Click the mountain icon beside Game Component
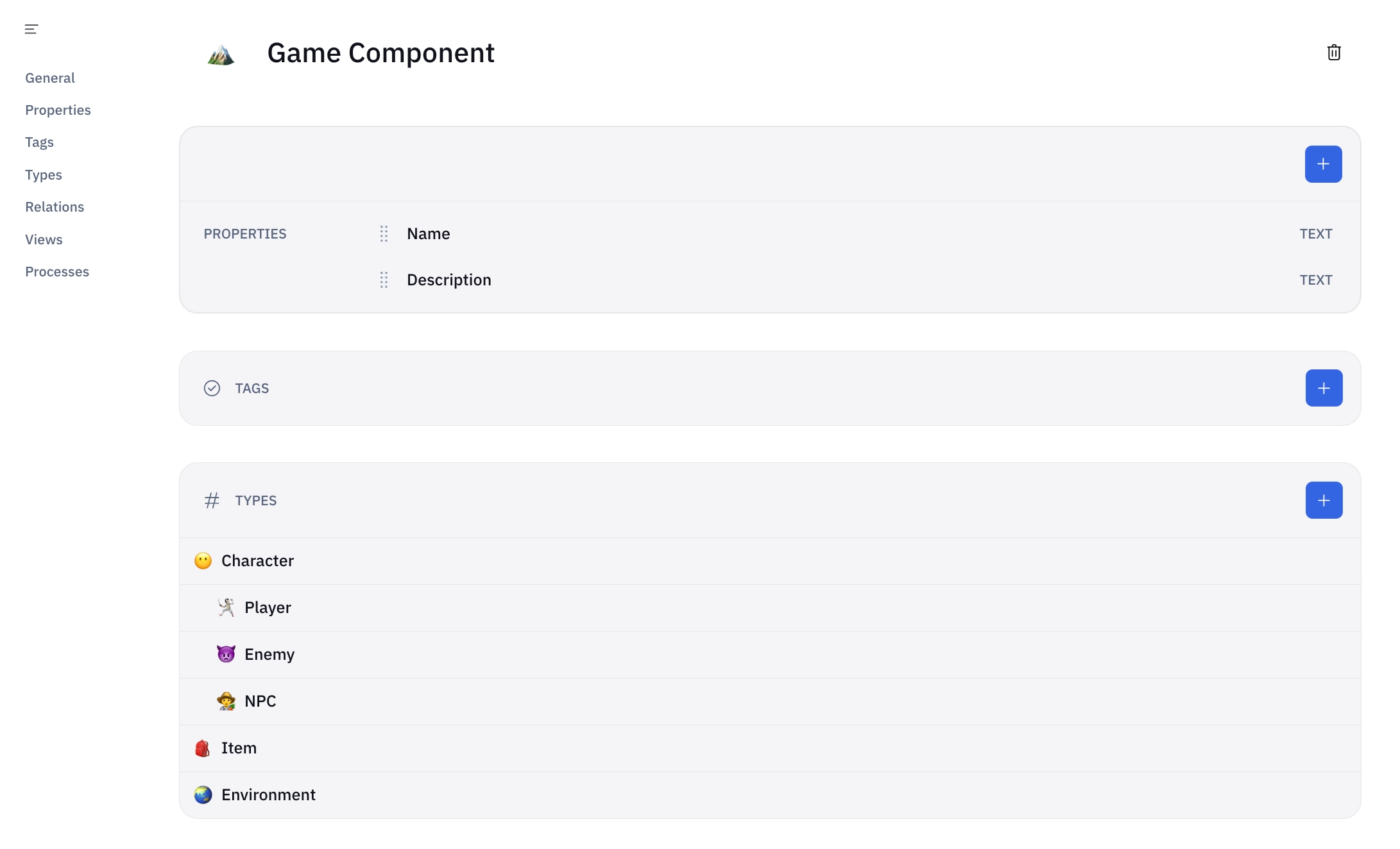The image size is (1400, 849). pyautogui.click(x=221, y=55)
